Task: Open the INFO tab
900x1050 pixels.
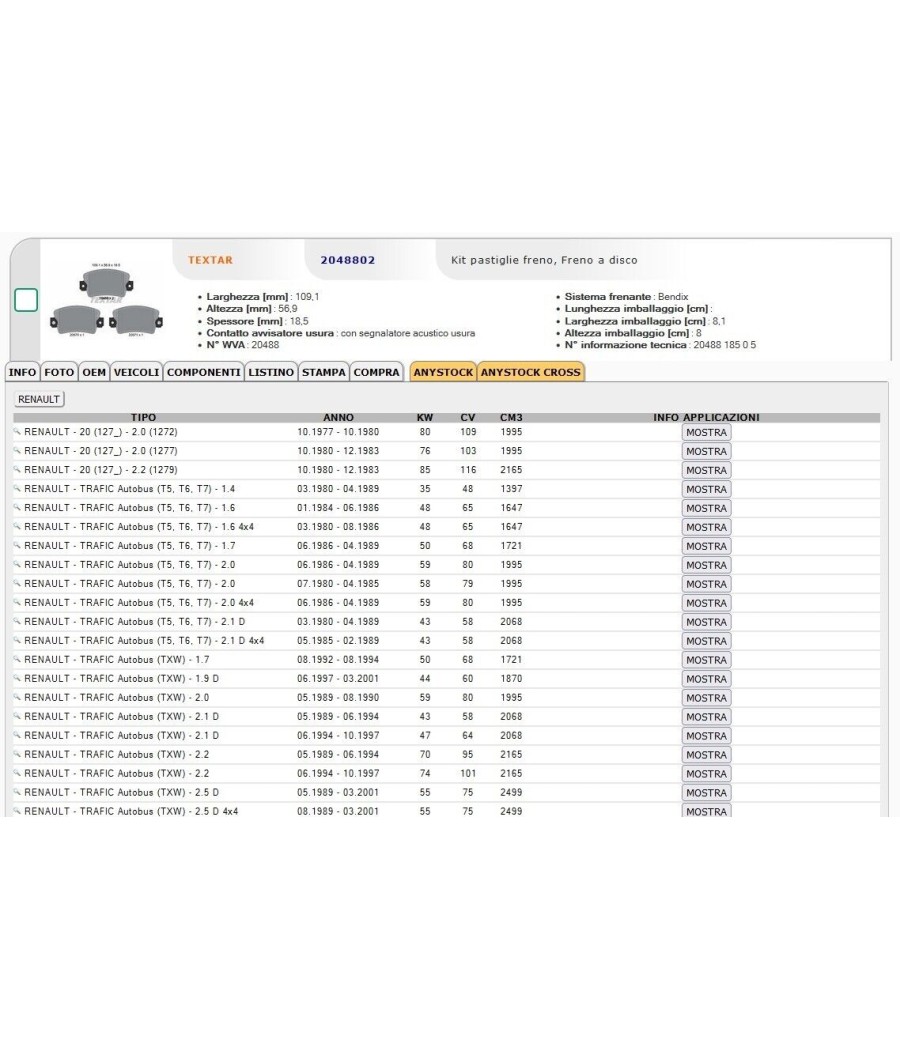Action: [x=22, y=372]
